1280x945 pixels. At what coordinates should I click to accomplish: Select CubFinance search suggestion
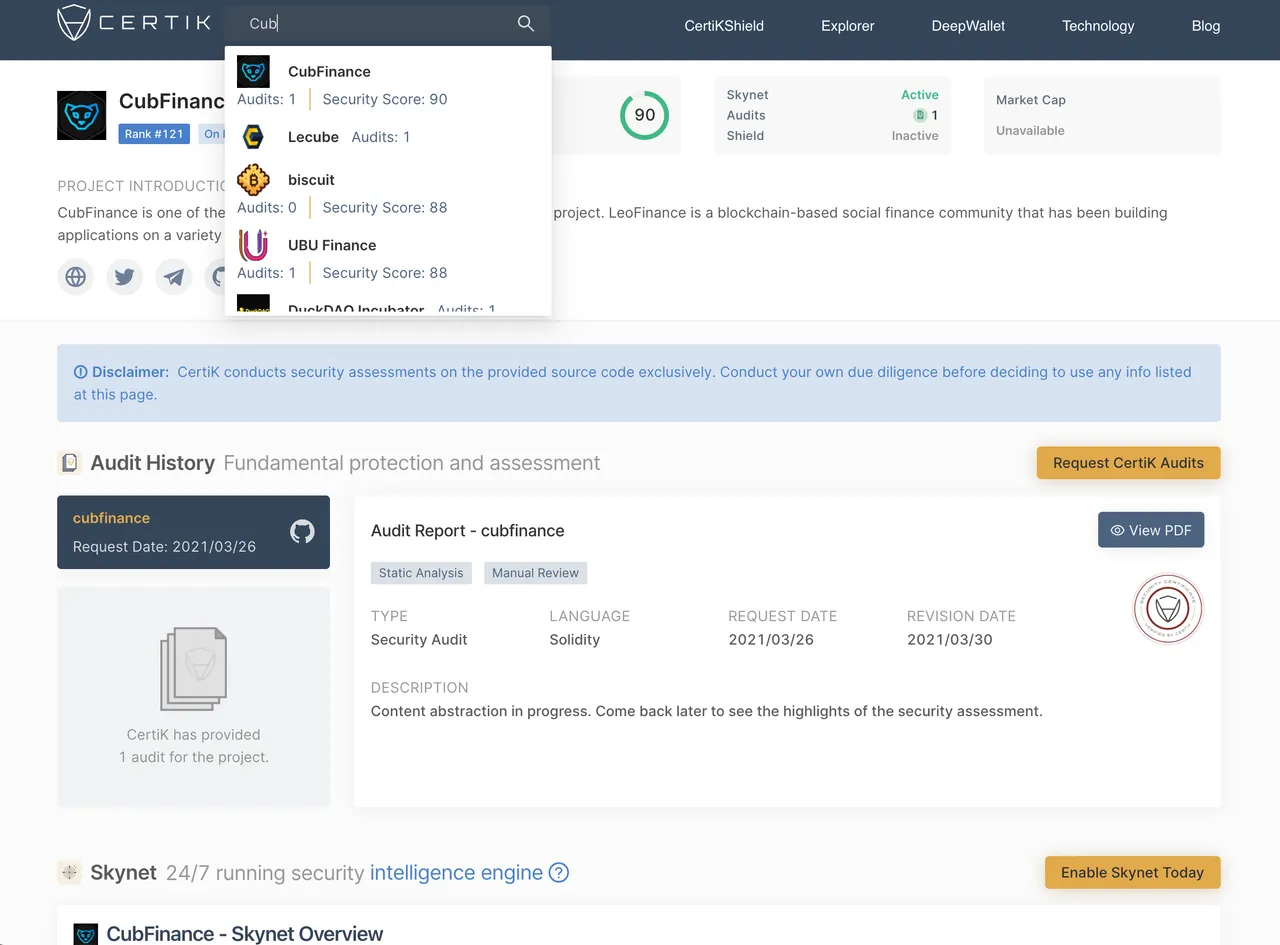tap(388, 83)
